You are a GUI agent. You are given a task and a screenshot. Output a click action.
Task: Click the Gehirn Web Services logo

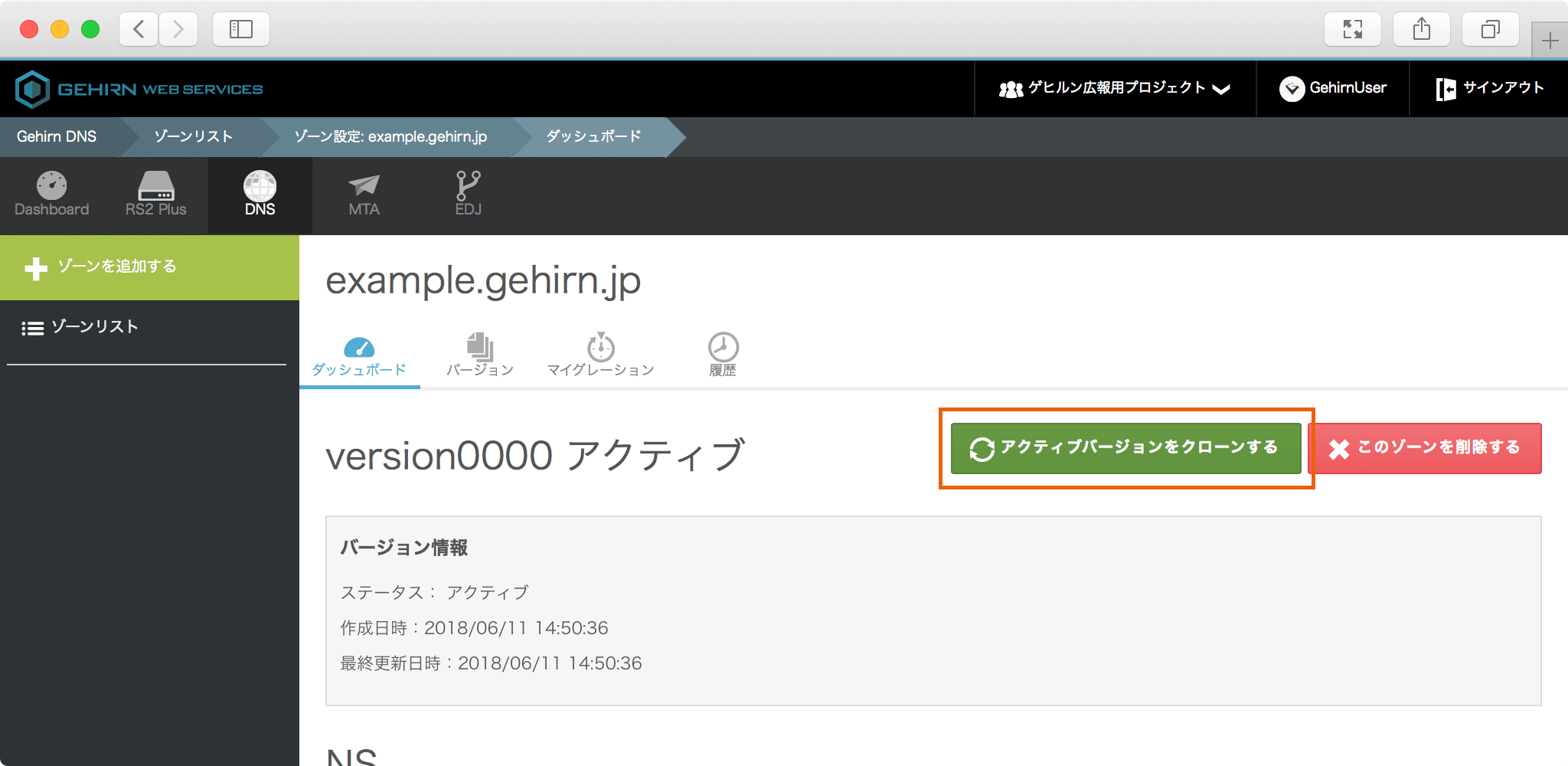point(139,89)
